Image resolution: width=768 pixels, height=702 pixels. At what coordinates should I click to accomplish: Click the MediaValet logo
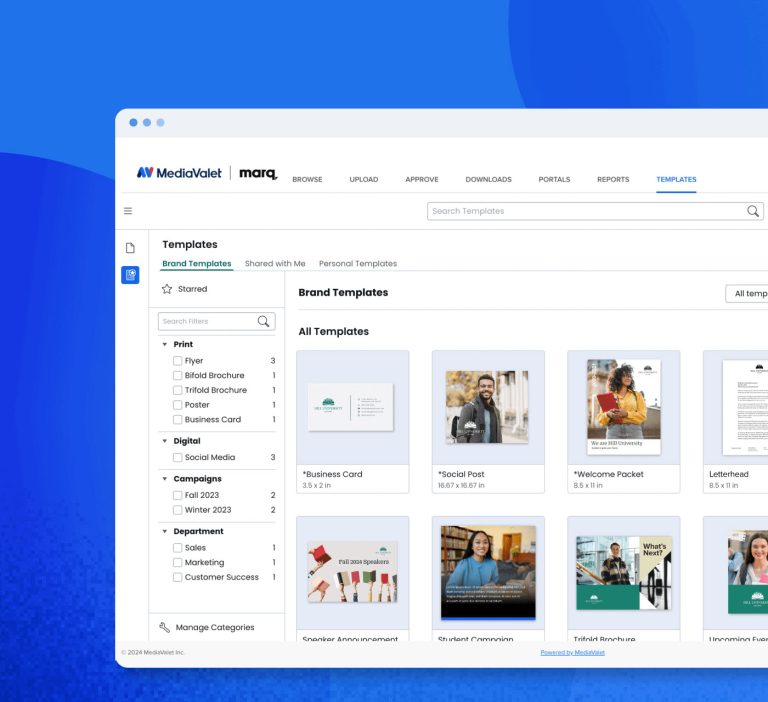coord(179,172)
